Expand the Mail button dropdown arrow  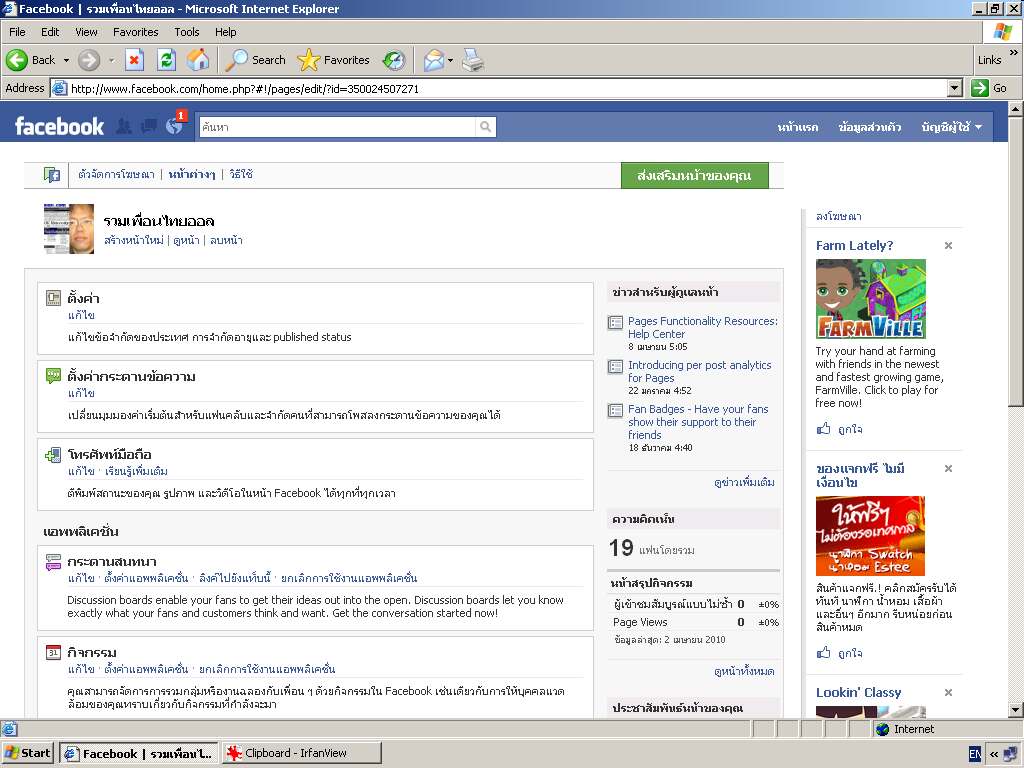pos(451,60)
